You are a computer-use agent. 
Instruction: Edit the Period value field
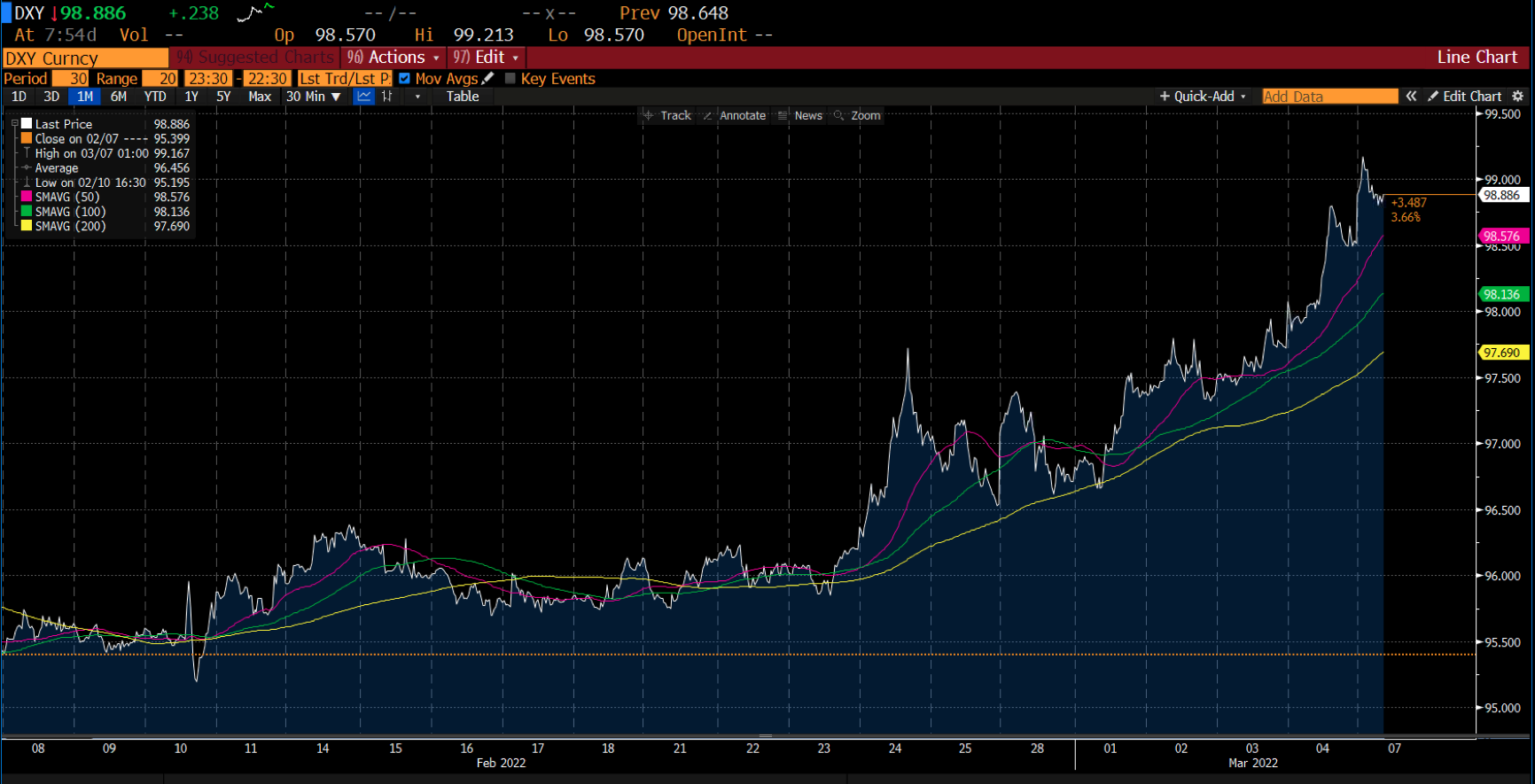pos(71,79)
